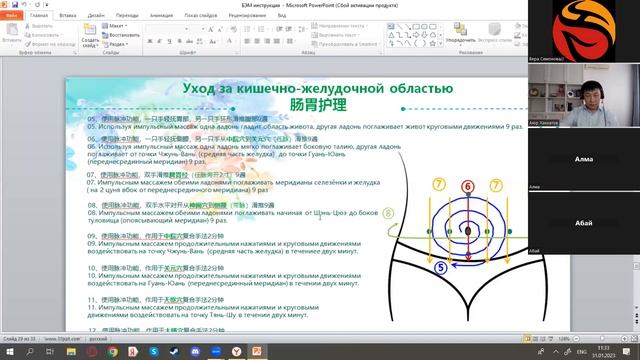
Task: Zoom out using minus button
Action: (576, 339)
